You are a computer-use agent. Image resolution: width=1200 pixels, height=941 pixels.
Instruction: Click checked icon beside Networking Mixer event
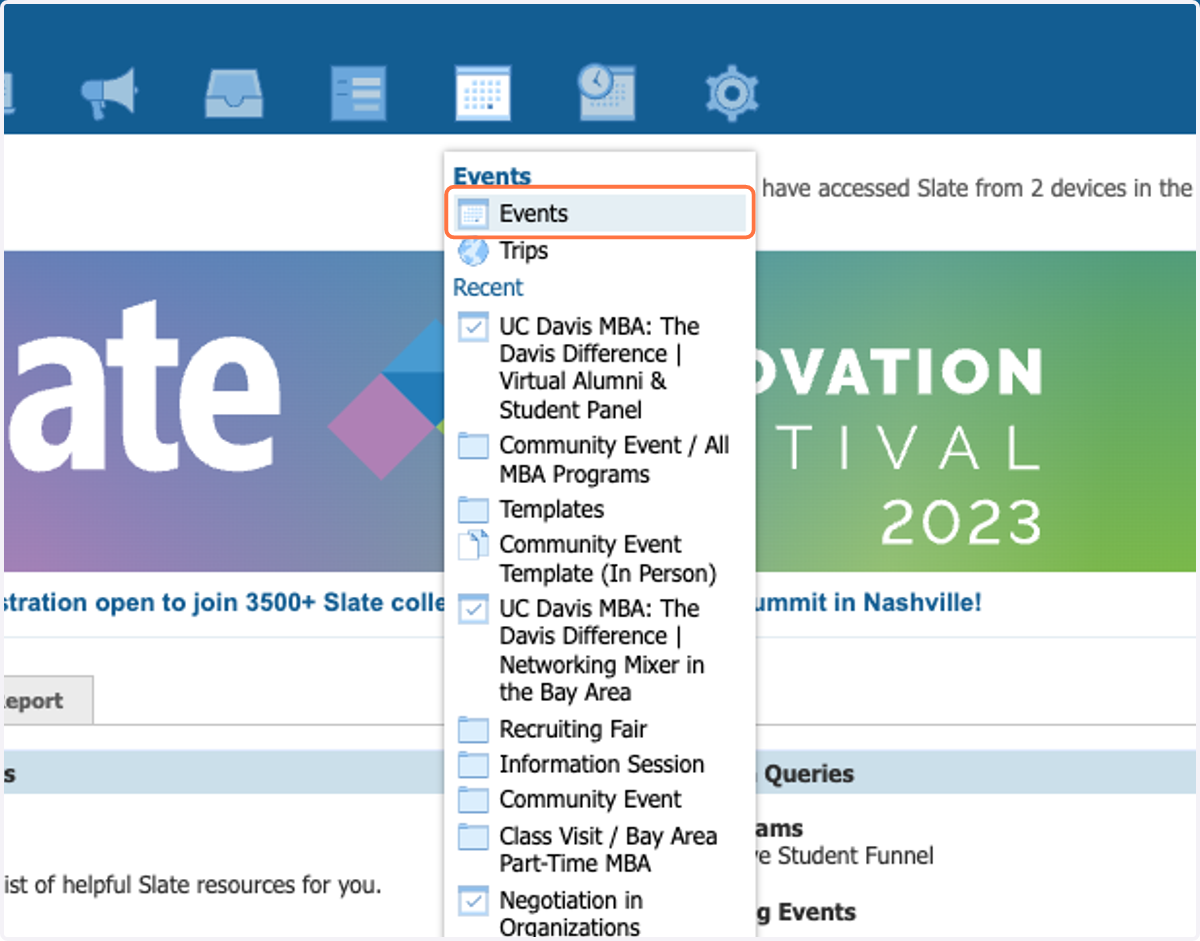click(473, 609)
